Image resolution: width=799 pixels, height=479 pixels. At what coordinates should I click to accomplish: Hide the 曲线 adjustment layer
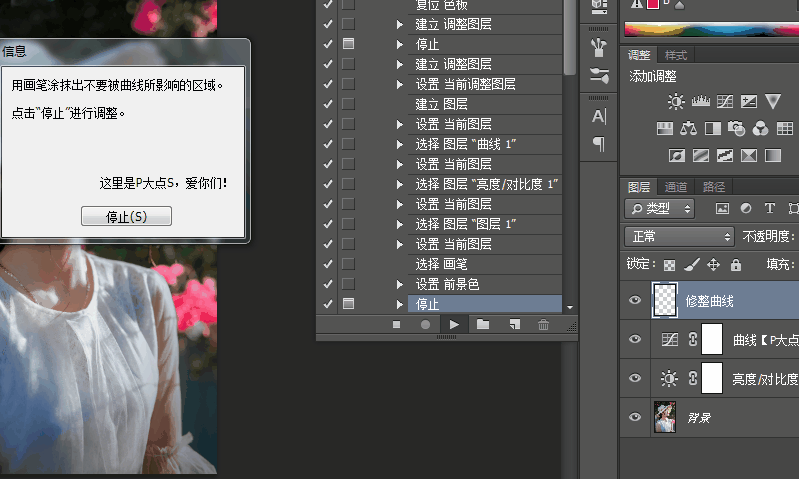click(635, 339)
